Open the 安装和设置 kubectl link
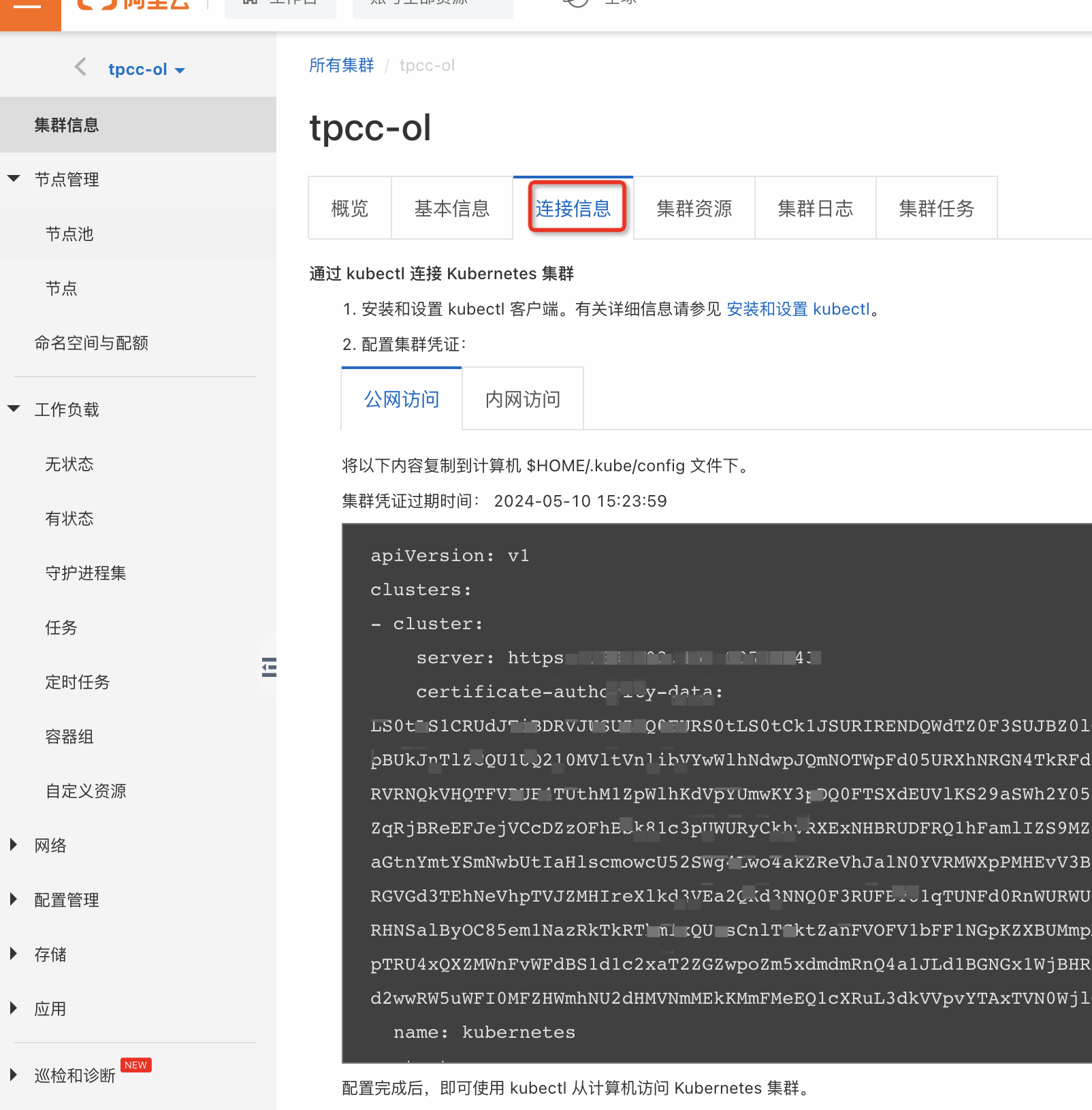Screen dimensions: 1092x1110 (799, 309)
